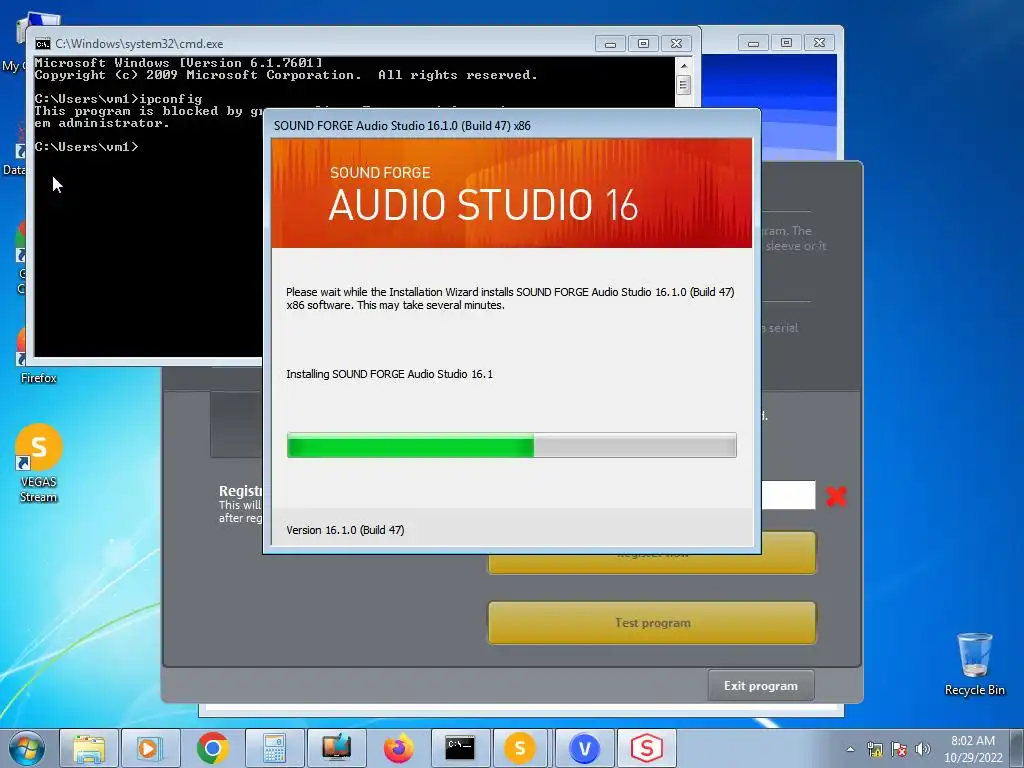Open the orange S VEGAS taskbar icon
This screenshot has height=768, width=1024.
[x=520, y=748]
